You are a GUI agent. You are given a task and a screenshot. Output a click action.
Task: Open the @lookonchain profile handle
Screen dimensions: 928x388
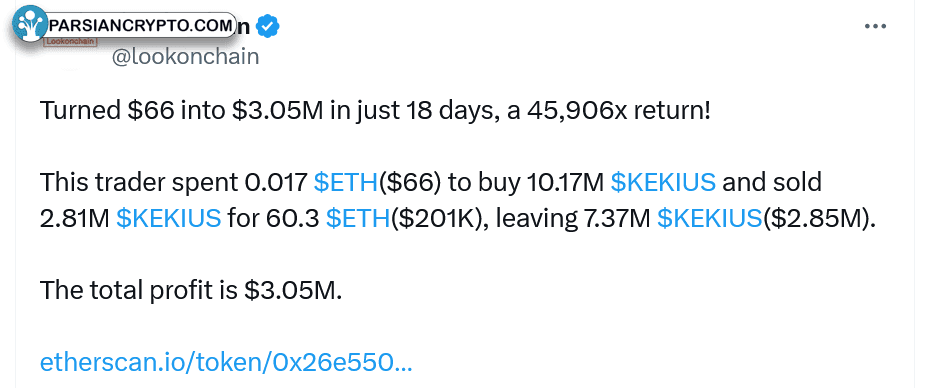[x=185, y=56]
